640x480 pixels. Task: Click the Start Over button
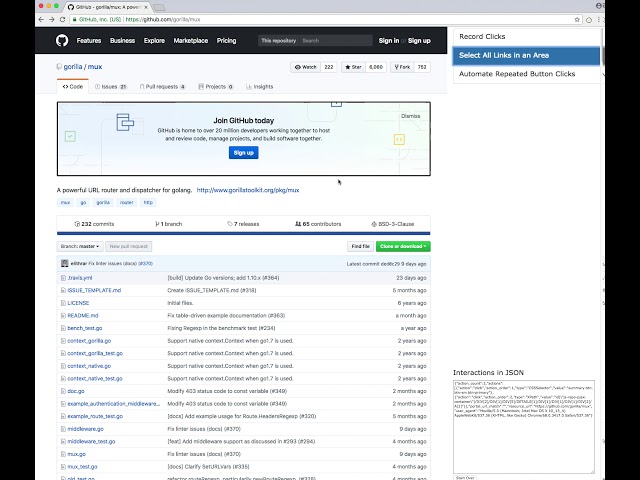click(465, 478)
